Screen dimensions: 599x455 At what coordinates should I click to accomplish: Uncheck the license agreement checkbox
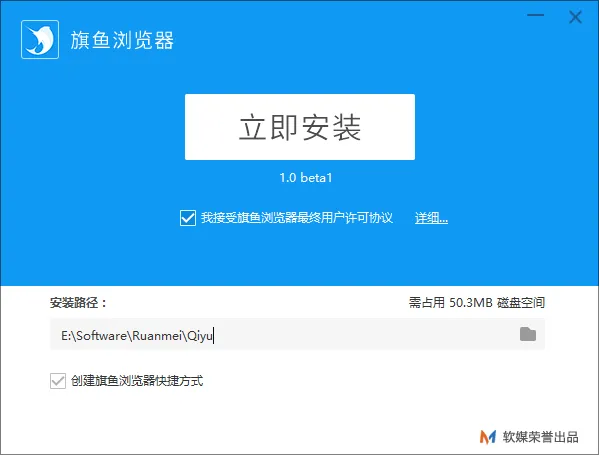pyautogui.click(x=188, y=218)
